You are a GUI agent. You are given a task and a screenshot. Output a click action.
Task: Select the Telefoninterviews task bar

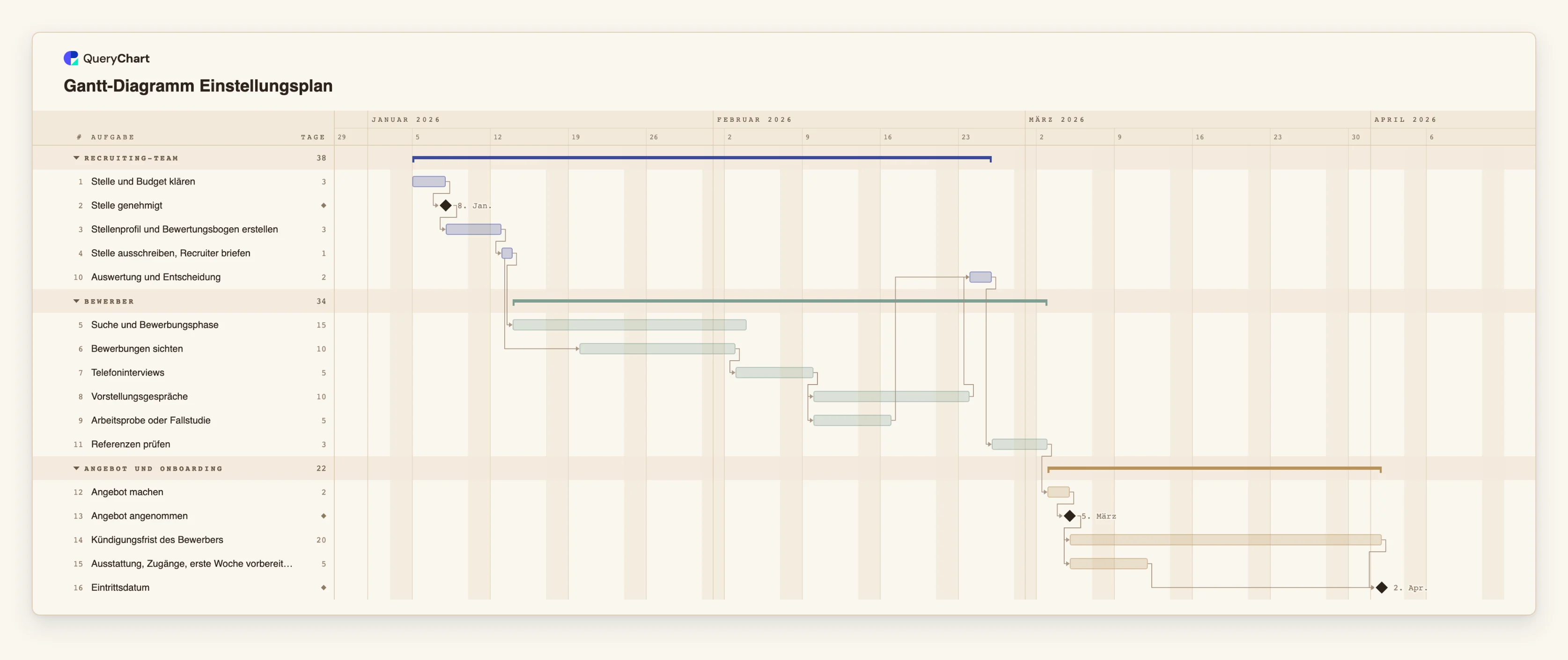(x=774, y=372)
